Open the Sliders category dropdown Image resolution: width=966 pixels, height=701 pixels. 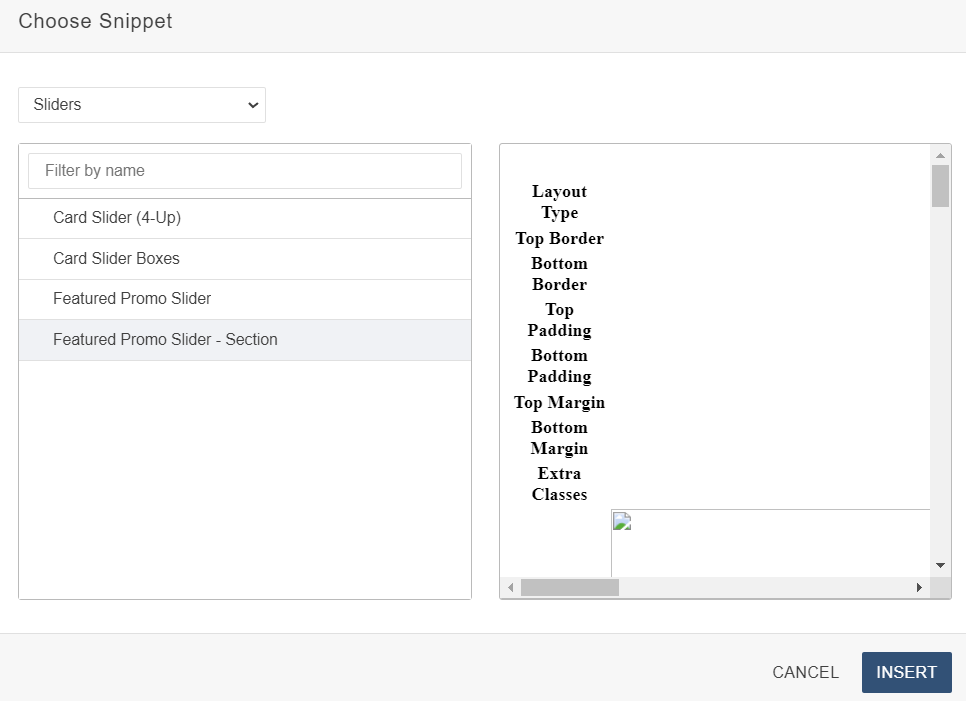140,104
